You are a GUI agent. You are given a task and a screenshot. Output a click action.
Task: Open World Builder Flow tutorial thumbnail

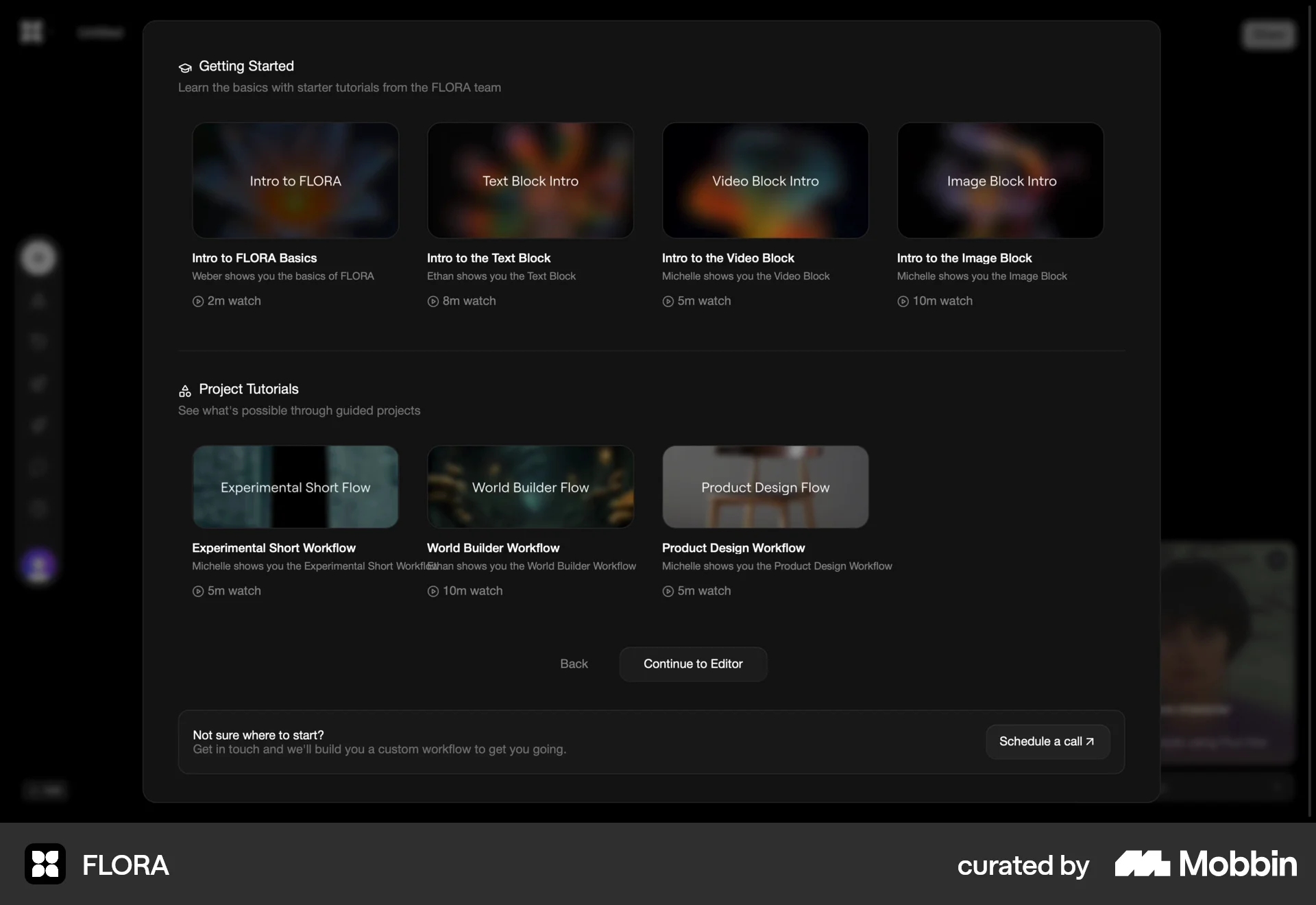point(531,487)
